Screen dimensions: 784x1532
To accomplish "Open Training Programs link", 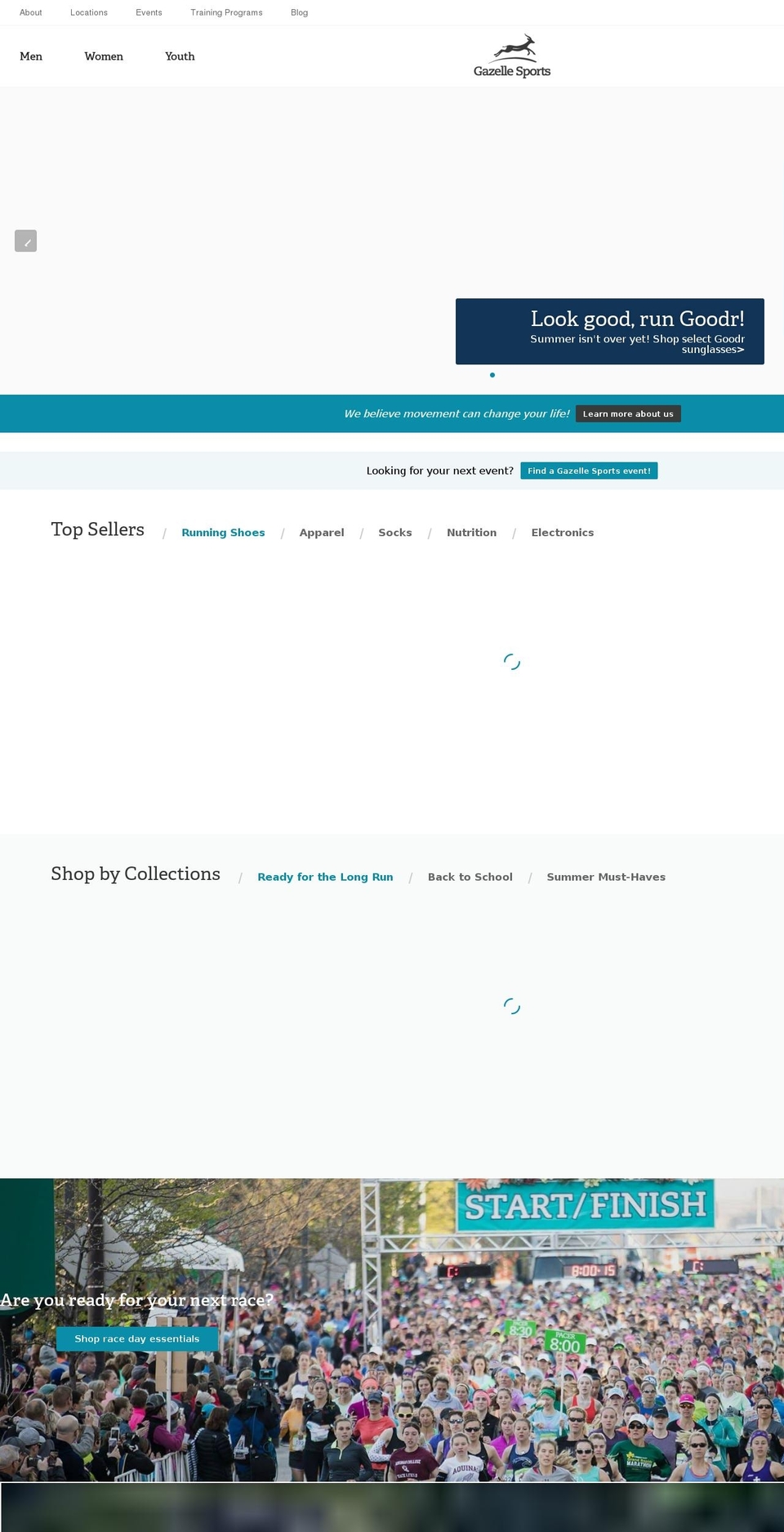I will [x=226, y=12].
